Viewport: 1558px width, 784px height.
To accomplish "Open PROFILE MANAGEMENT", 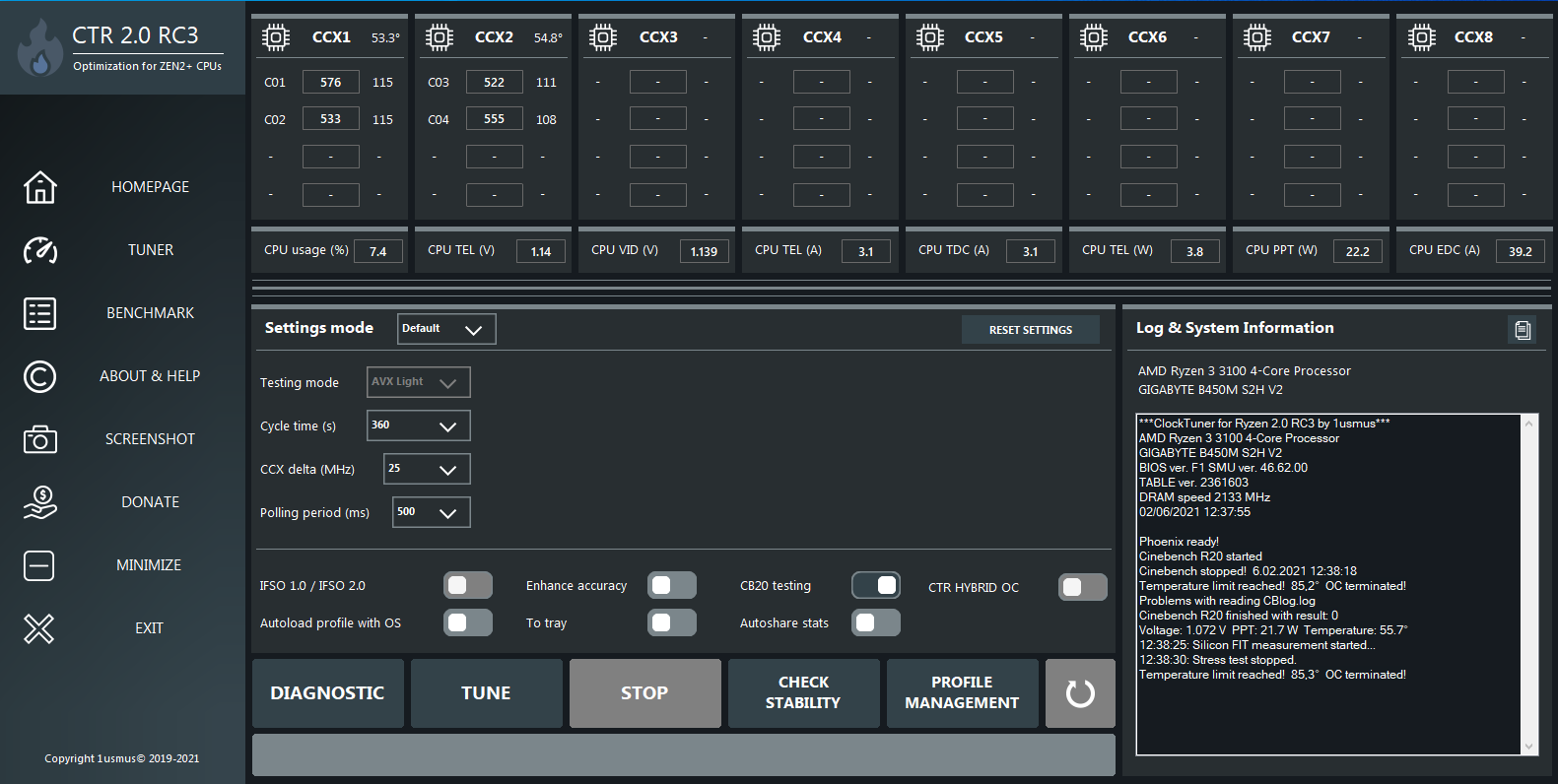I will pyautogui.click(x=963, y=693).
